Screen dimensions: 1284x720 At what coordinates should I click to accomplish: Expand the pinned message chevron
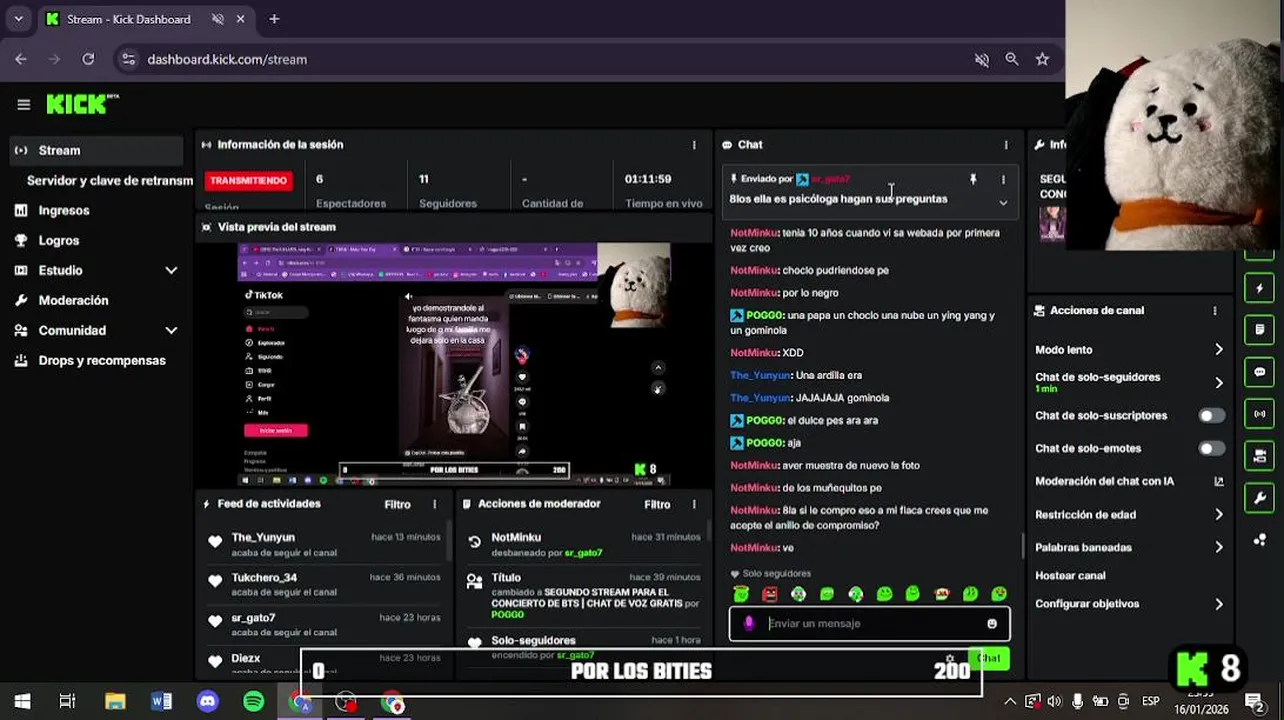click(1003, 203)
